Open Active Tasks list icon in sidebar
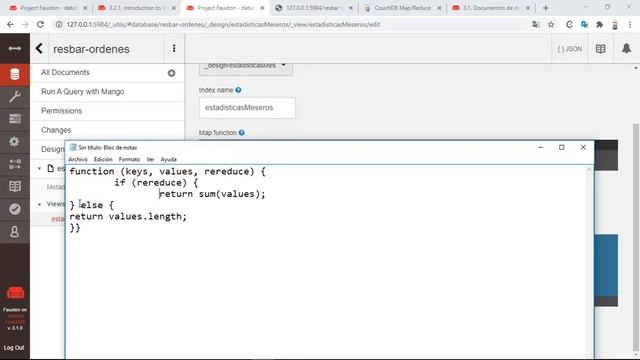This screenshot has width=640, height=360. [15, 119]
